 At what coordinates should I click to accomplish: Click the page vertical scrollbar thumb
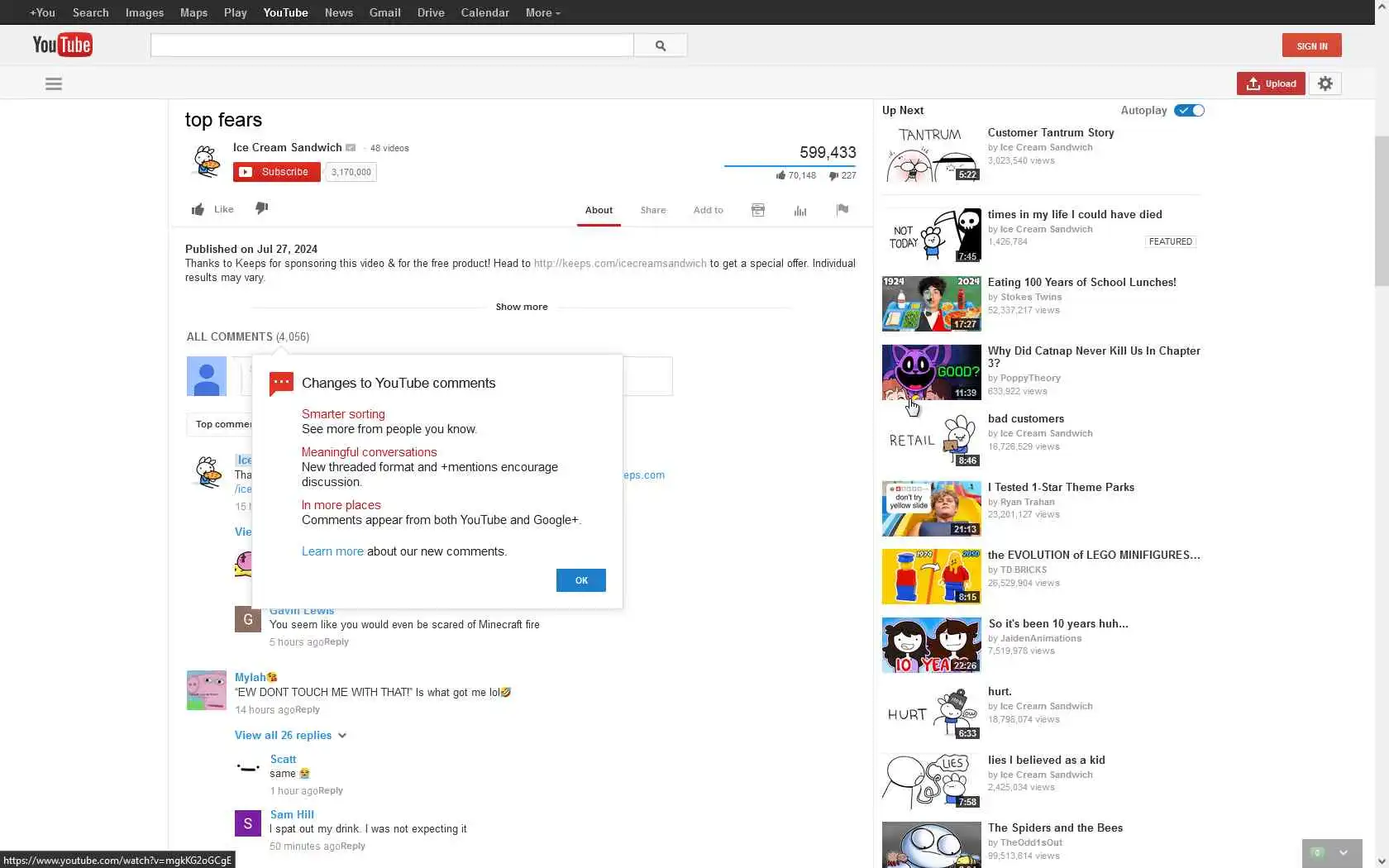coord(1382,211)
